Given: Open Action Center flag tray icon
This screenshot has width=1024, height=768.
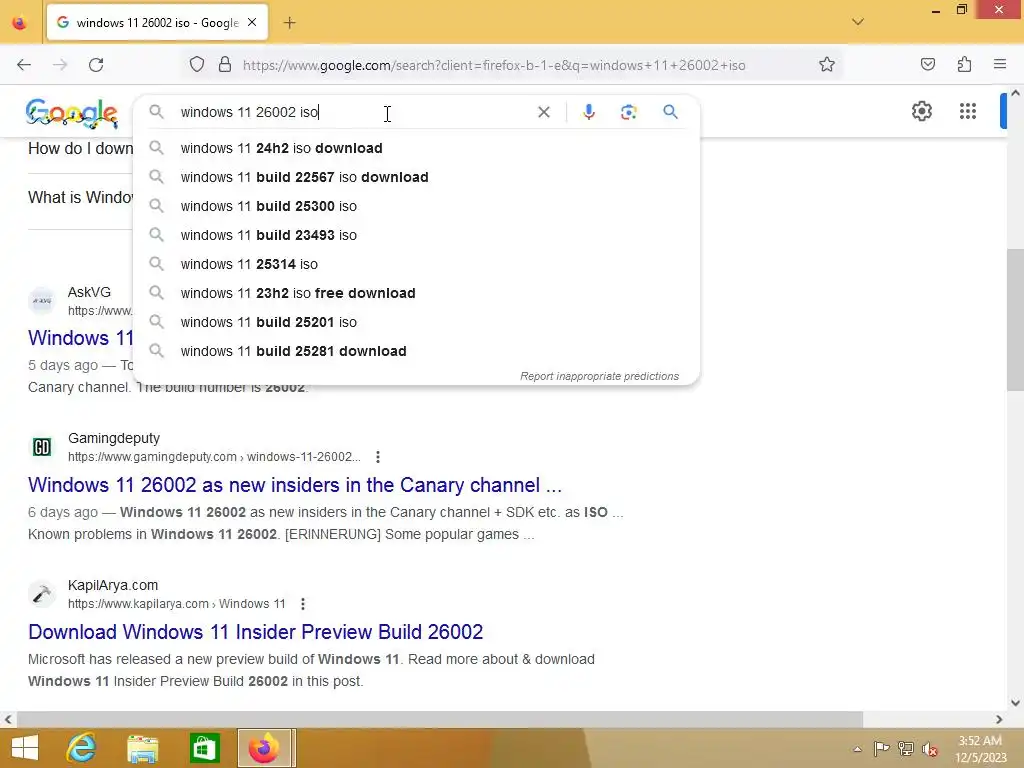Looking at the screenshot, I should tap(881, 749).
